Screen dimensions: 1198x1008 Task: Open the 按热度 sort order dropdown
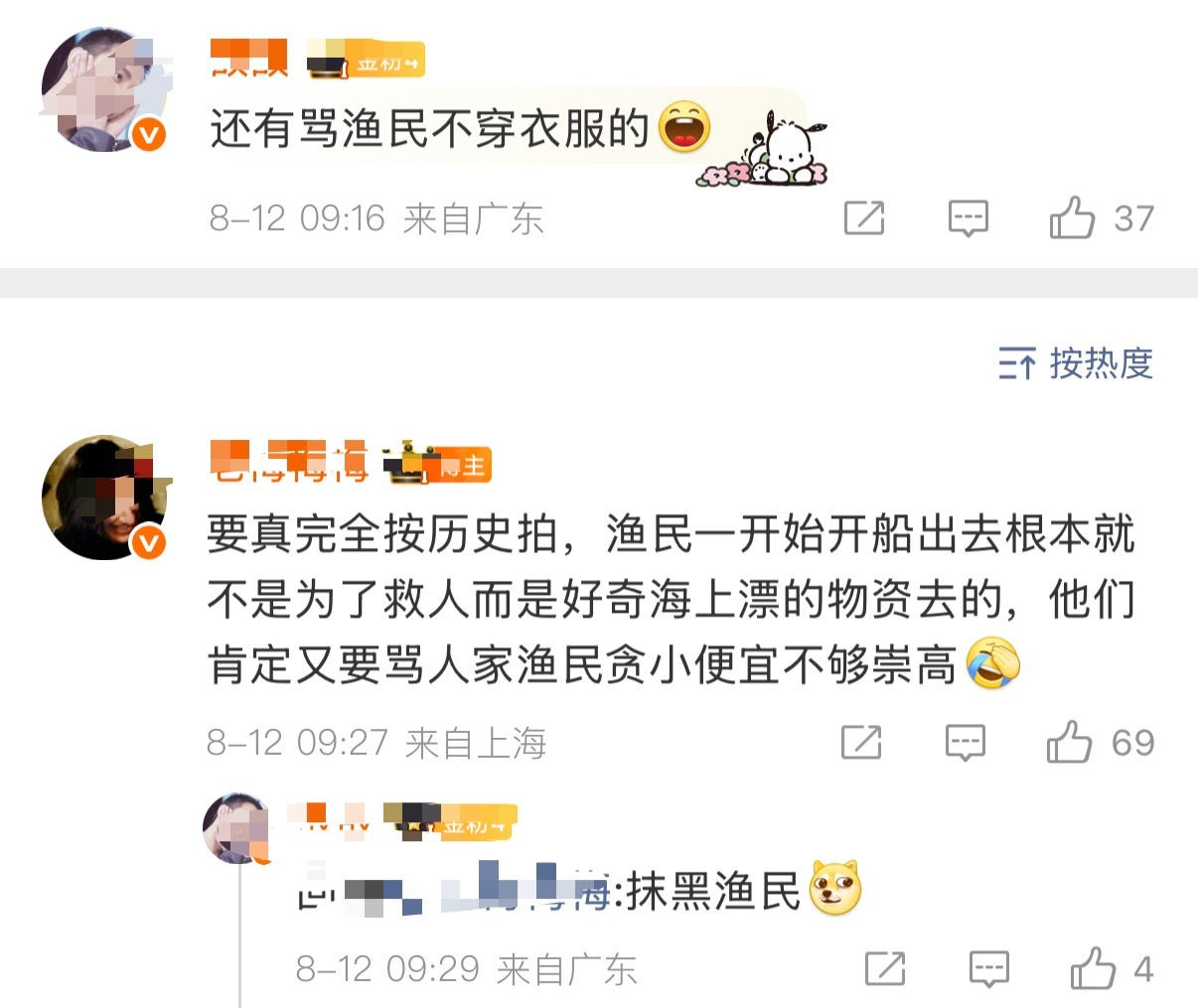coord(1075,363)
